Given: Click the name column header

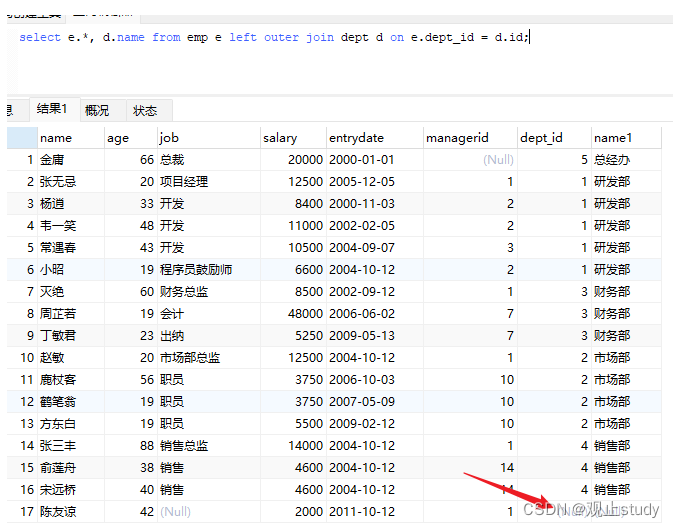Looking at the screenshot, I should coord(71,138).
